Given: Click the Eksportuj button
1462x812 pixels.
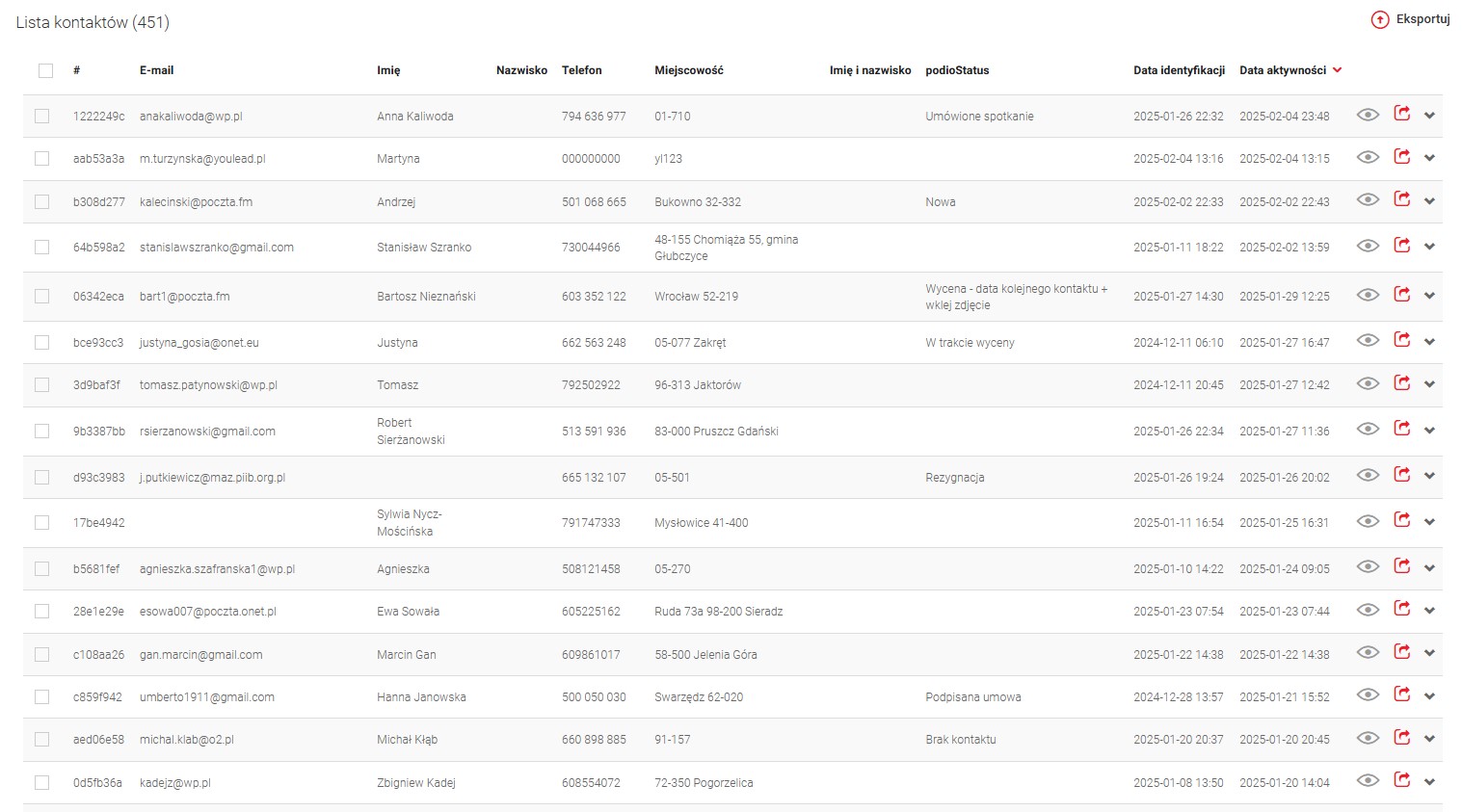Looking at the screenshot, I should click(x=1422, y=19).
